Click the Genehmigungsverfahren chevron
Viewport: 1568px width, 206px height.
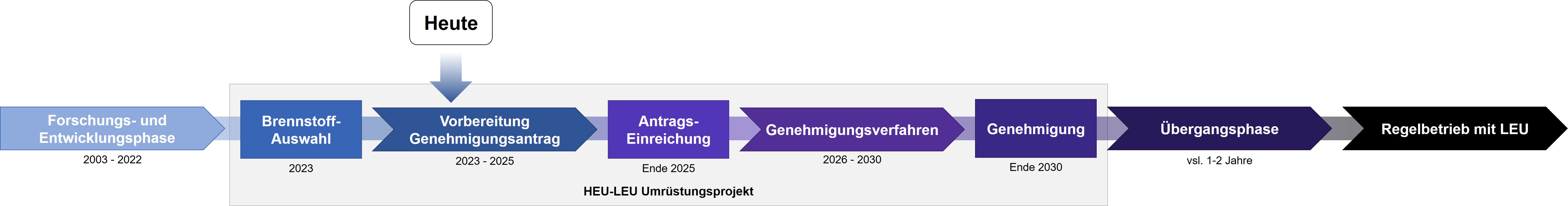pos(852,129)
